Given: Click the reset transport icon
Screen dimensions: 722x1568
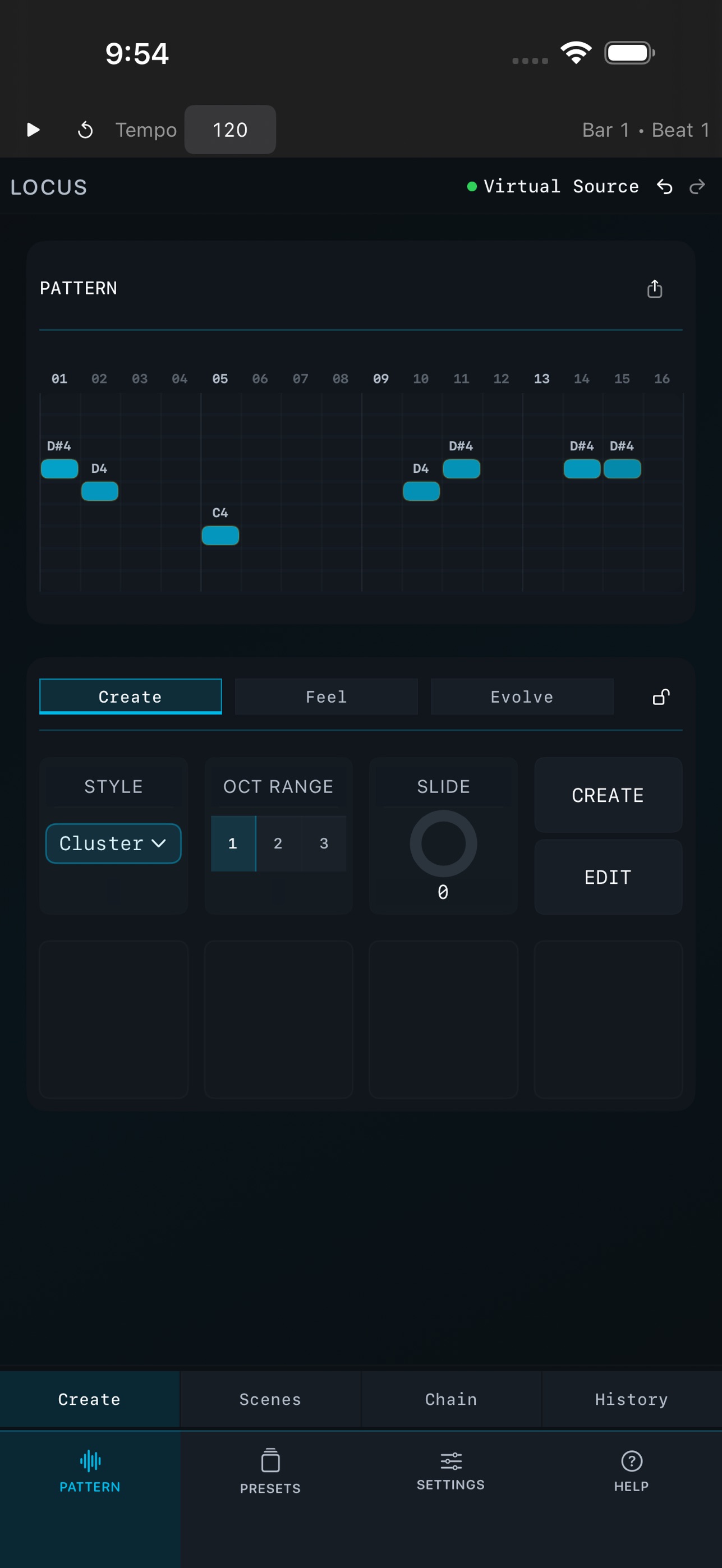Looking at the screenshot, I should [85, 130].
